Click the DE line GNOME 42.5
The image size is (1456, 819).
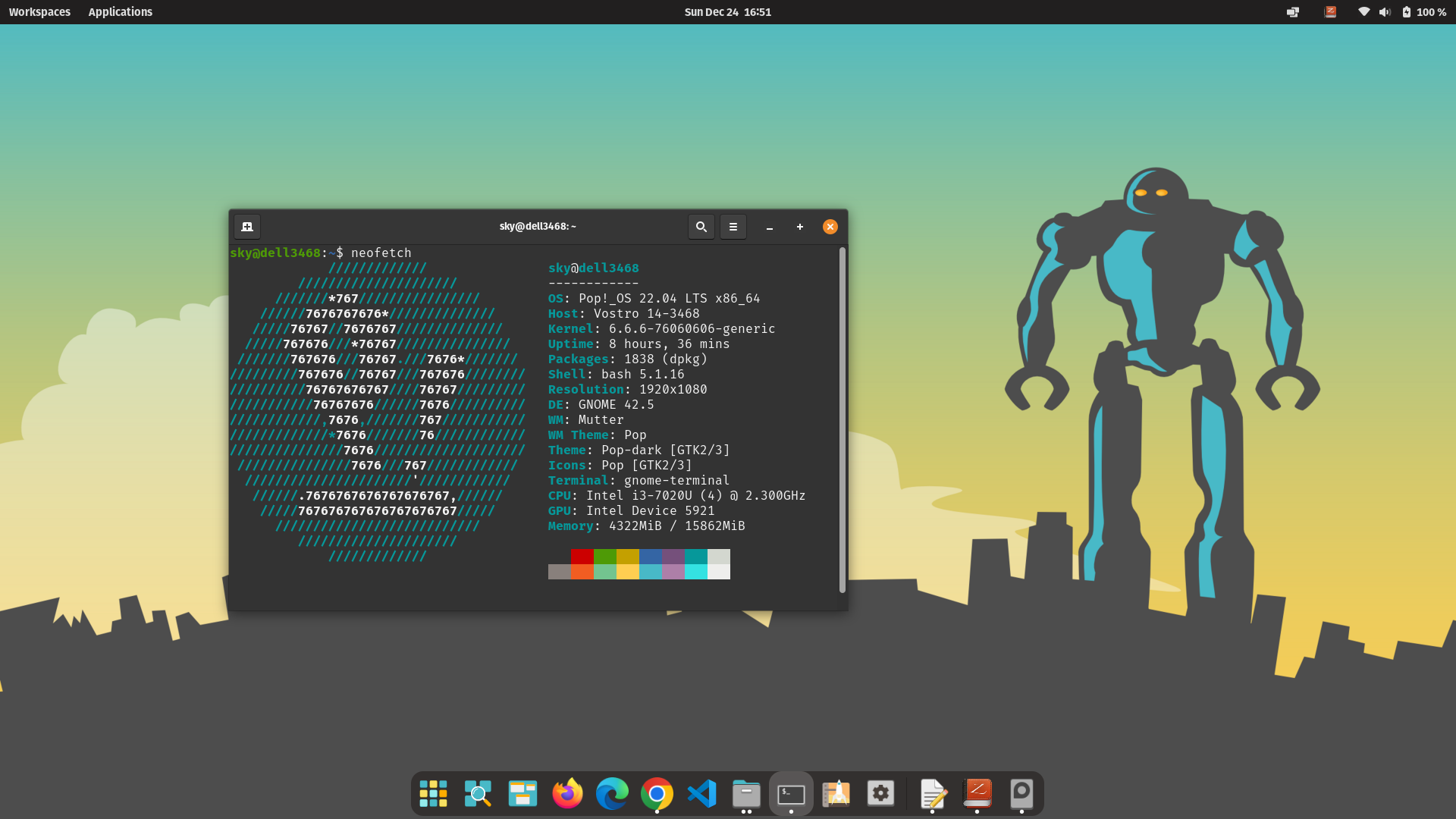[601, 404]
